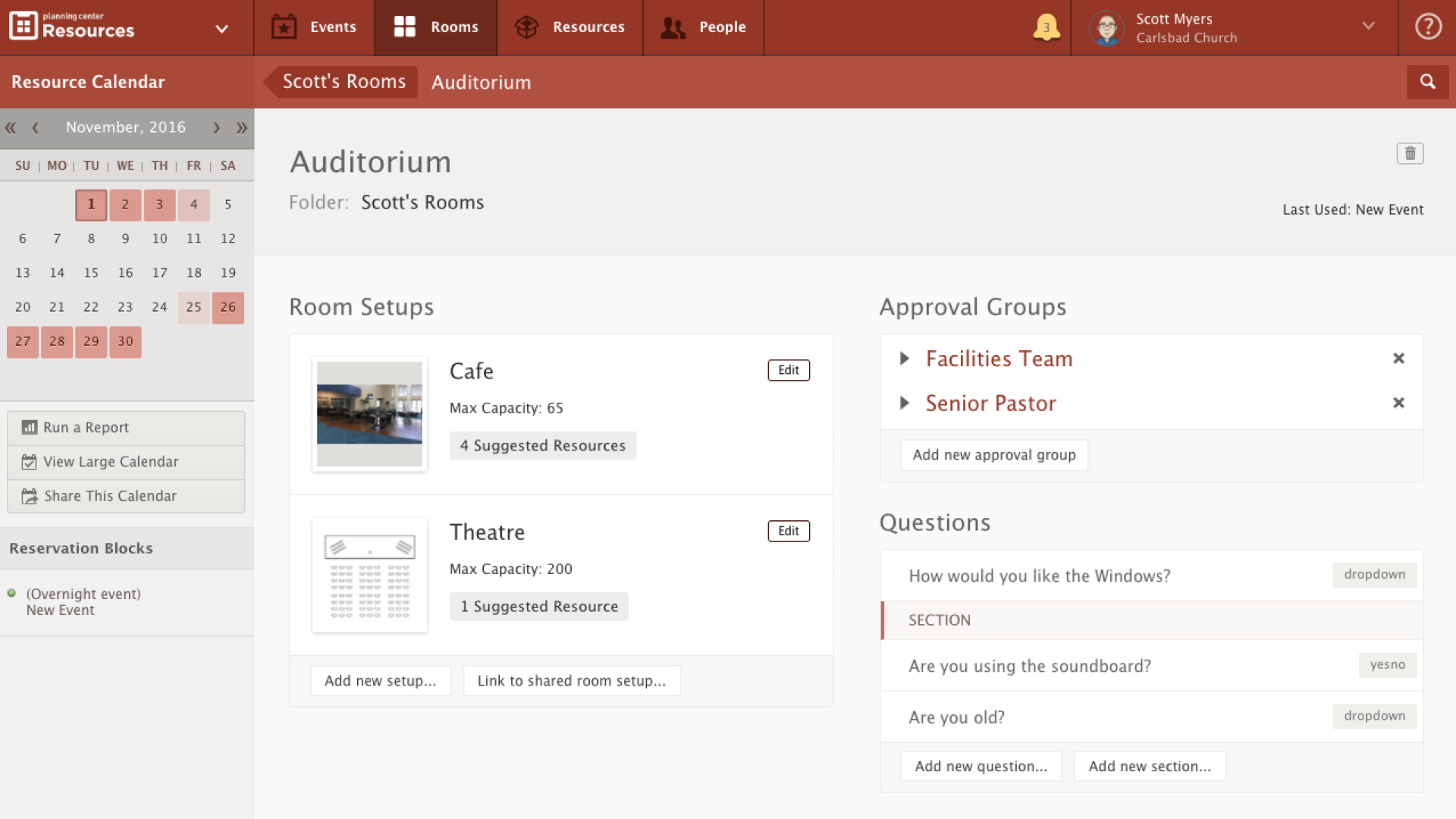Advance calendar to next month arrow
The image size is (1456, 819).
tap(216, 127)
